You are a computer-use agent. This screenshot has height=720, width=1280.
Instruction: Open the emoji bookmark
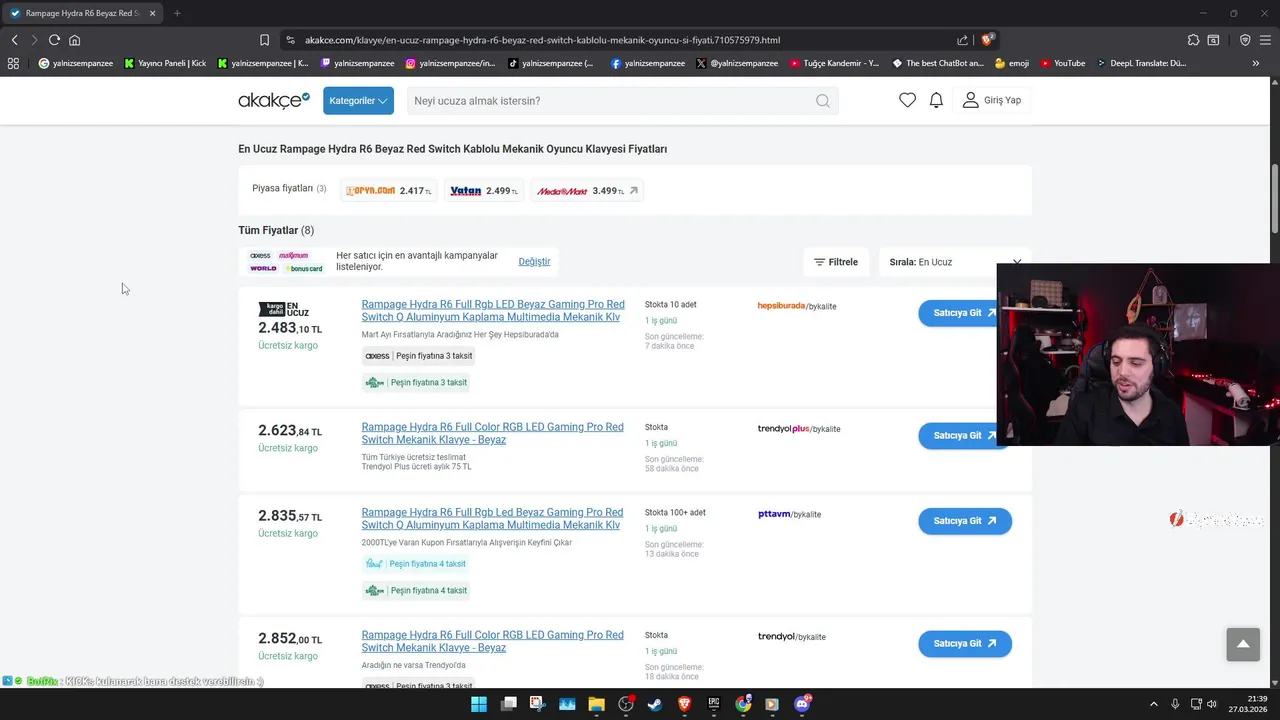click(1012, 63)
